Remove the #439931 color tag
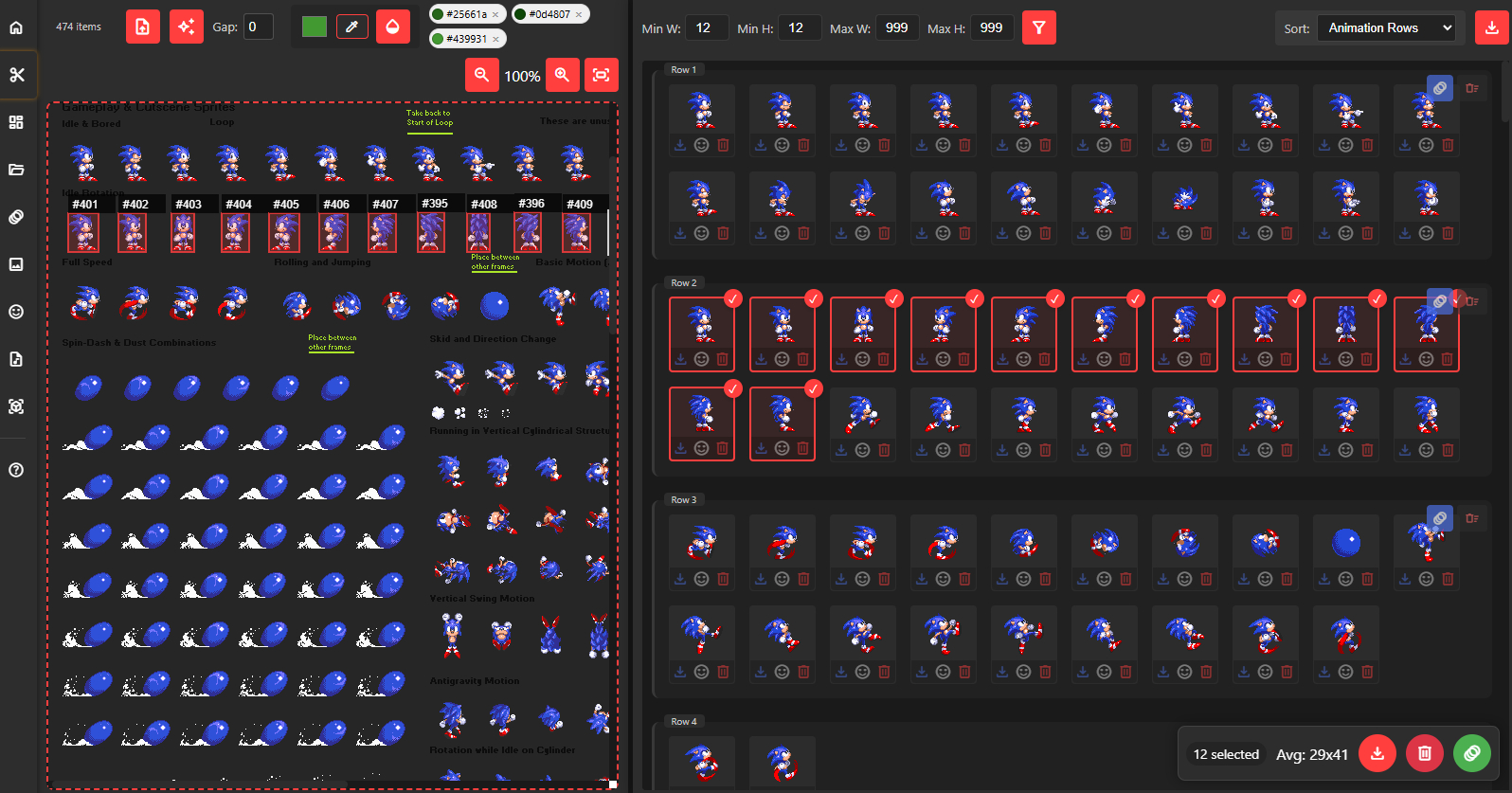1512x793 pixels. click(x=495, y=39)
